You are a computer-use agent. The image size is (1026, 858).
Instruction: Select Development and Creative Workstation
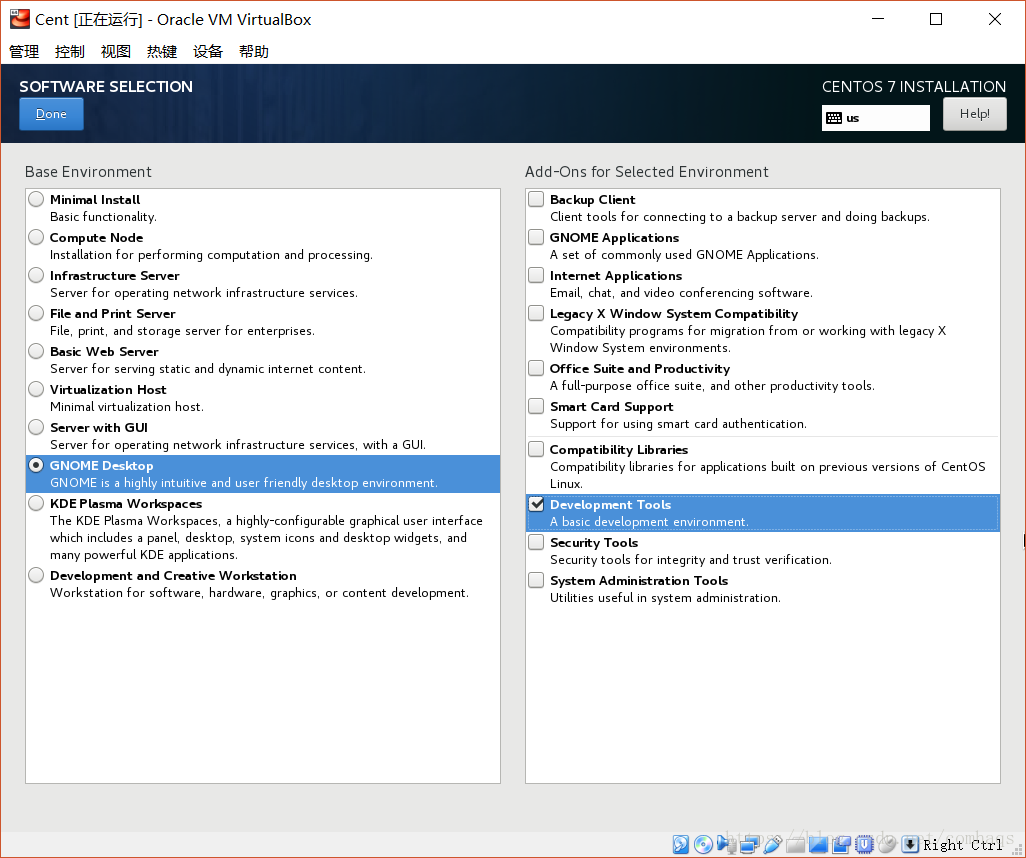(x=36, y=575)
